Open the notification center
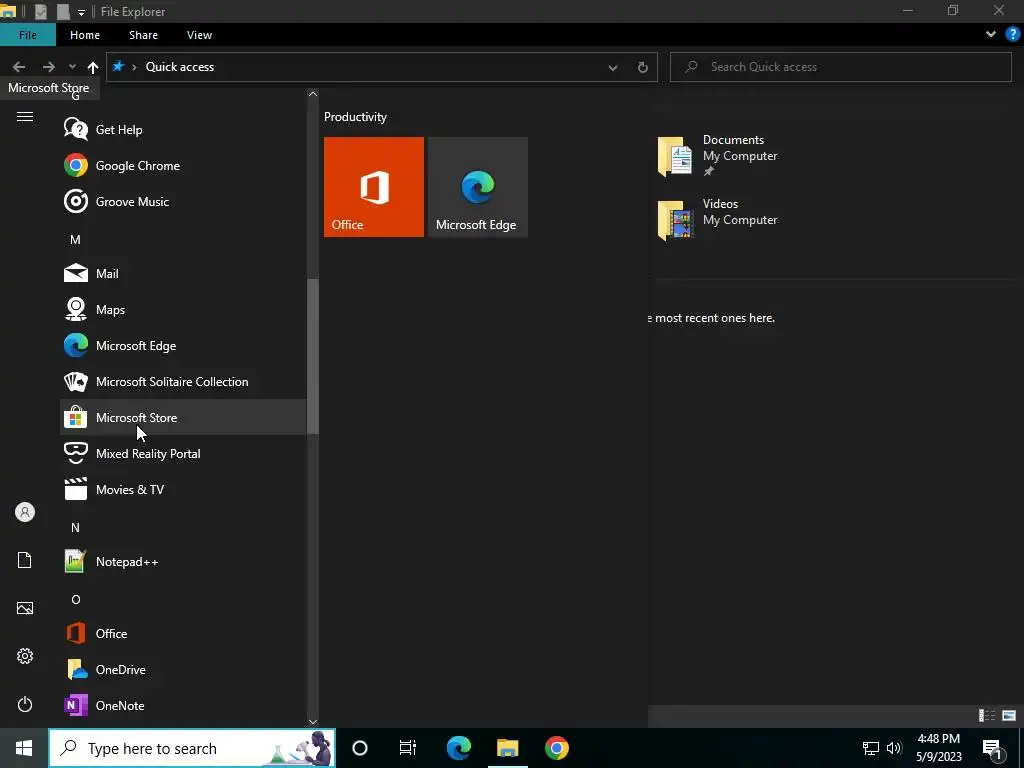The height and width of the screenshot is (768, 1024). pyautogui.click(x=993, y=748)
